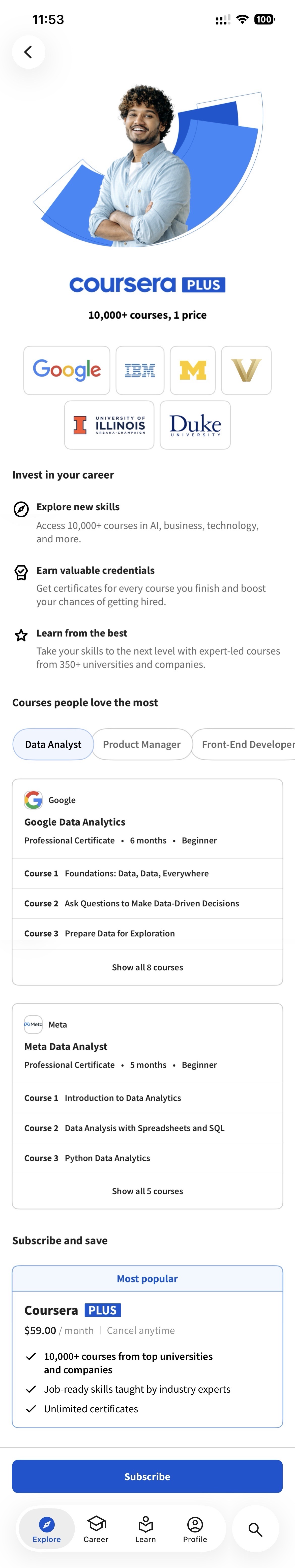
Task: Select the Front-End Developer chip
Action: [246, 744]
